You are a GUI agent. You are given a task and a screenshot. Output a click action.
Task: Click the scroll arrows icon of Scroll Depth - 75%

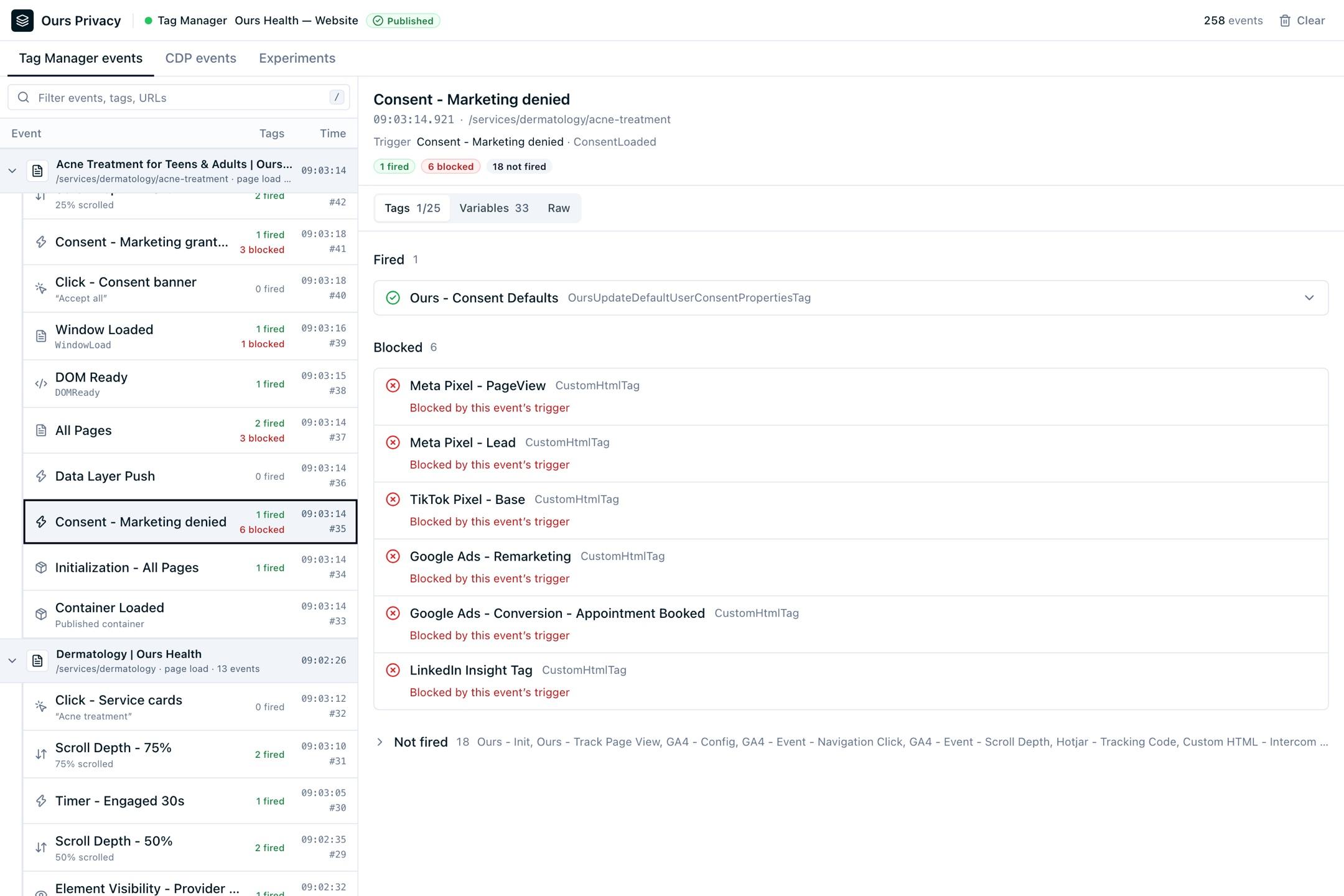tap(41, 754)
